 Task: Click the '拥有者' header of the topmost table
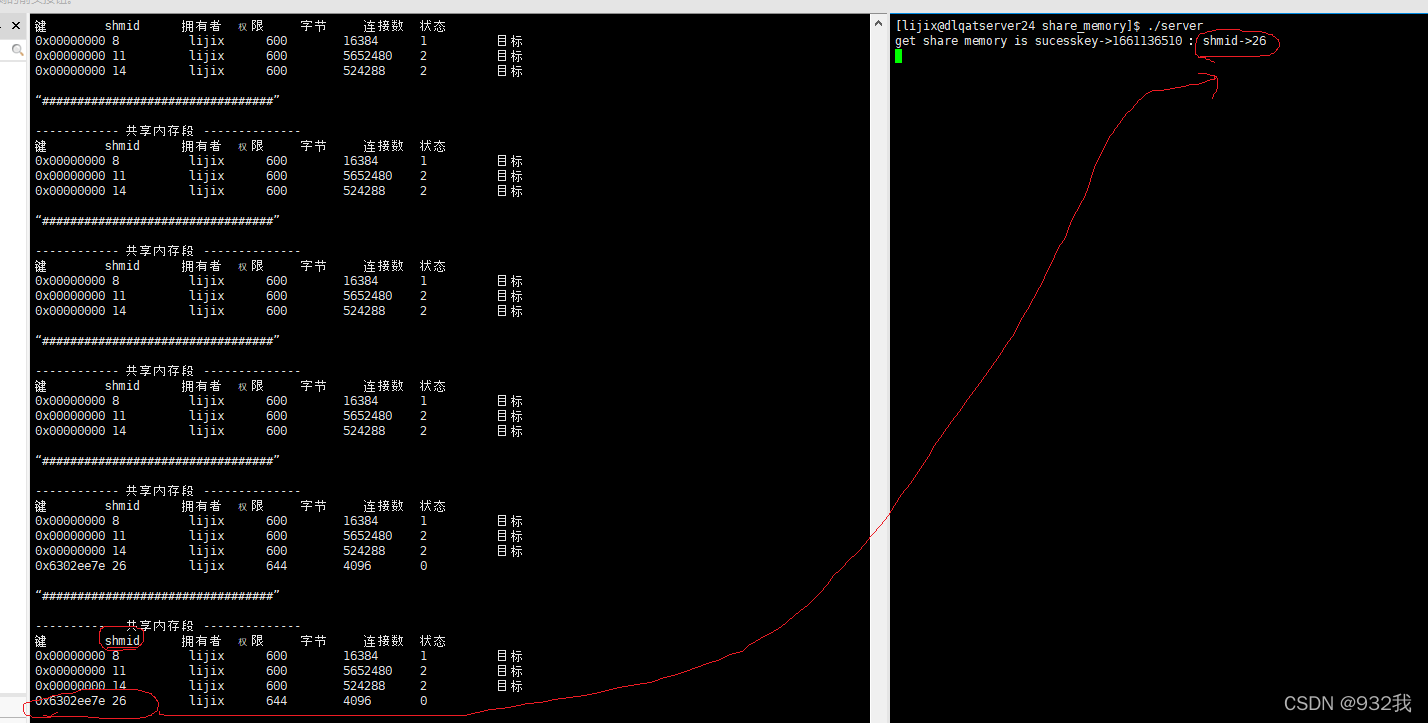pyautogui.click(x=201, y=26)
